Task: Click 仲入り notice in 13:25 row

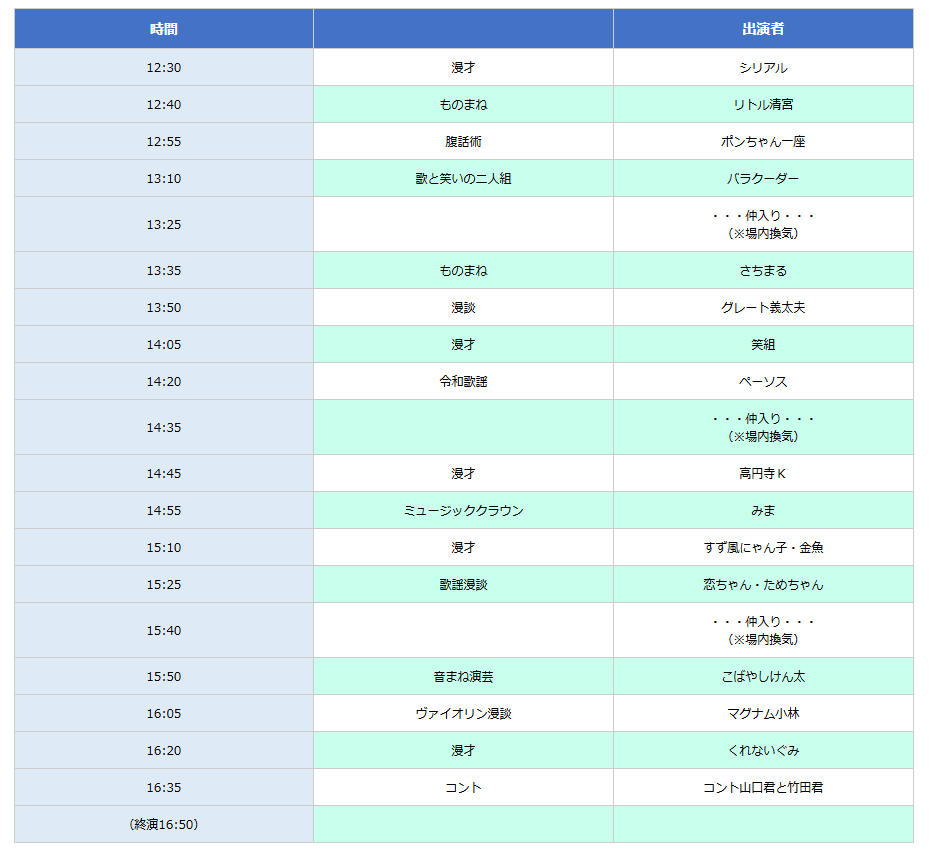Action: pyautogui.click(x=763, y=224)
